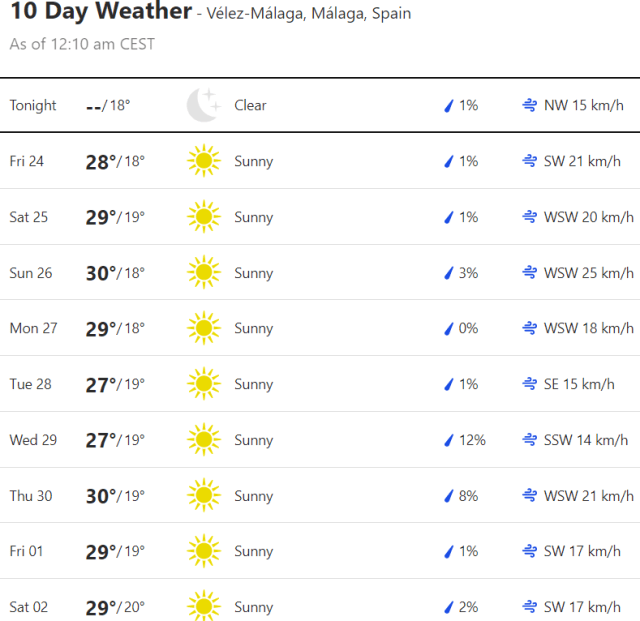640x621 pixels.
Task: Click the sun icon for Sun 26
Action: 203,273
